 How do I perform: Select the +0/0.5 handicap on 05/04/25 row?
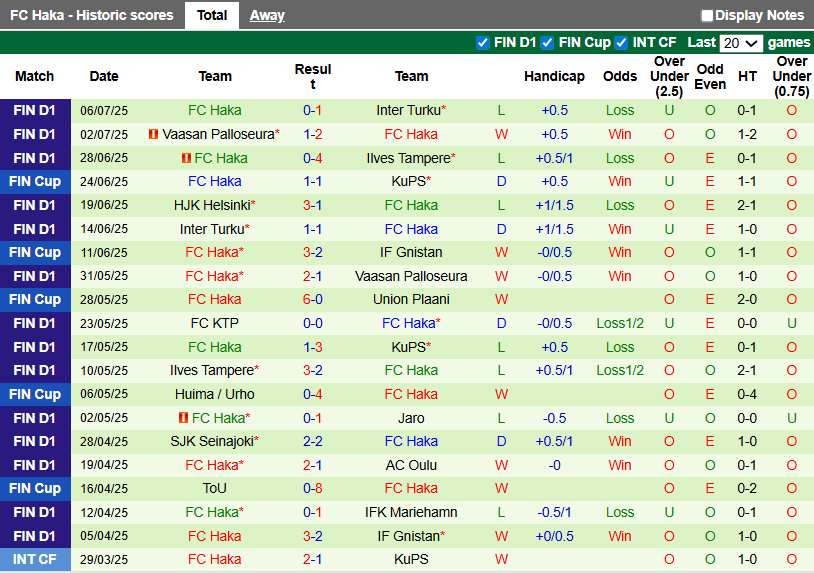click(x=554, y=536)
